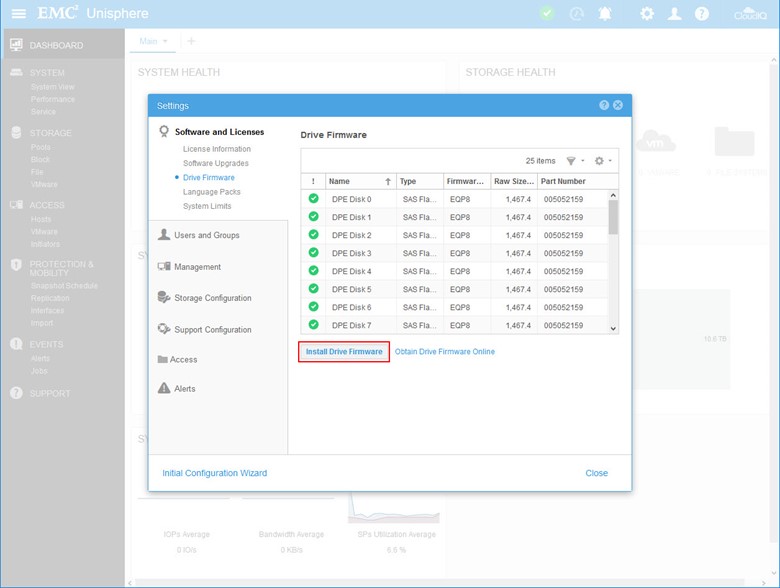Viewport: 780px width, 588px height.
Task: Open Software Upgrades settings page
Action: tap(215, 163)
